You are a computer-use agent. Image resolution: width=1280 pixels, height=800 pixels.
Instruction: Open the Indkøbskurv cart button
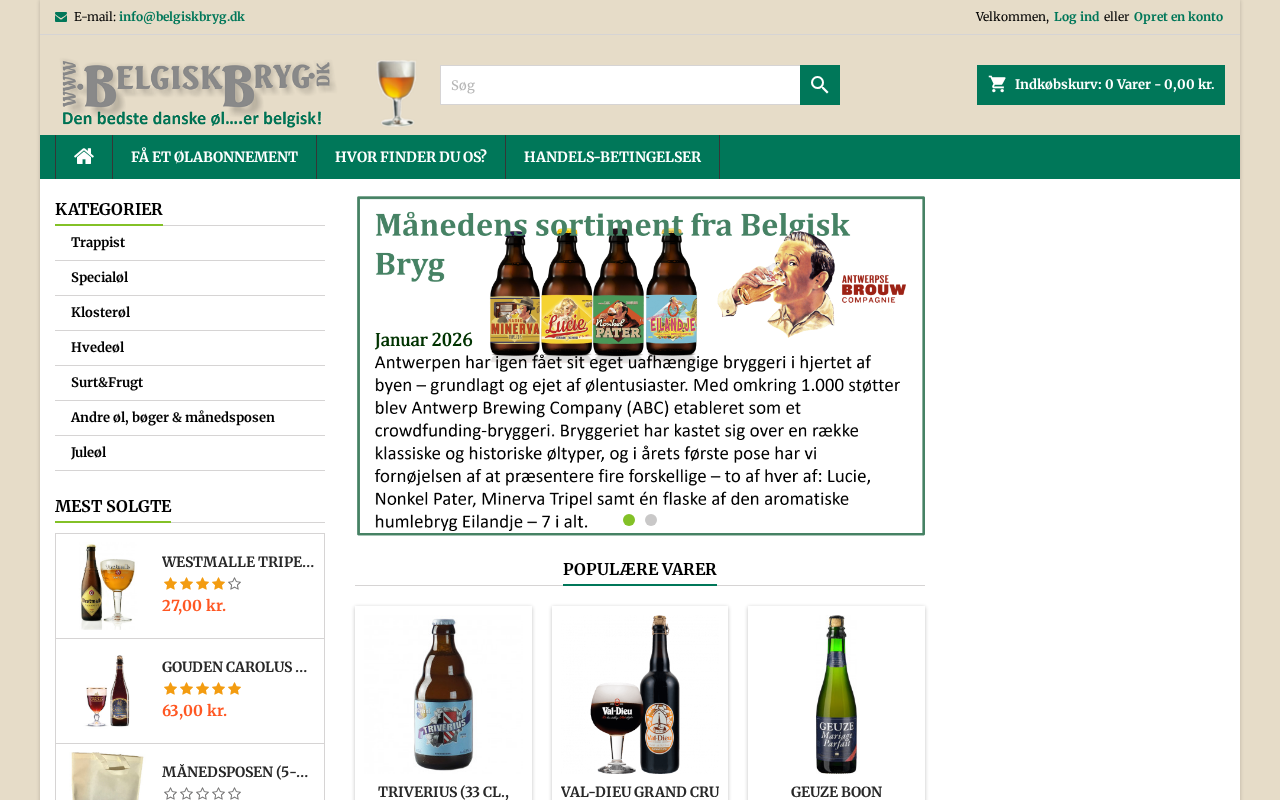point(1101,85)
